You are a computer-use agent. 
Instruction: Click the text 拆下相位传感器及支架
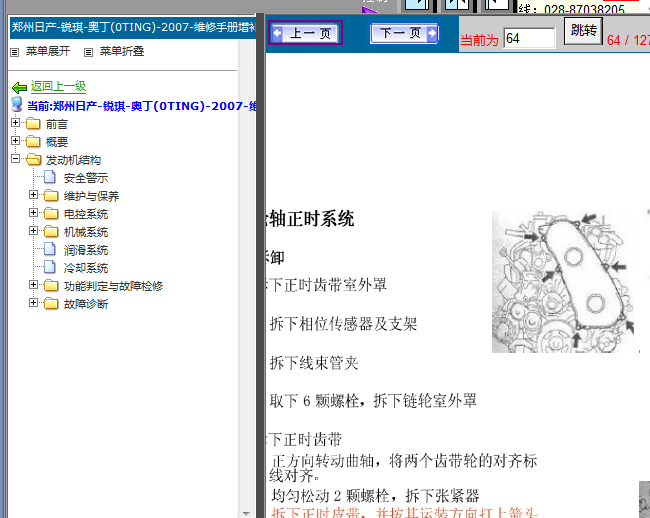343,324
